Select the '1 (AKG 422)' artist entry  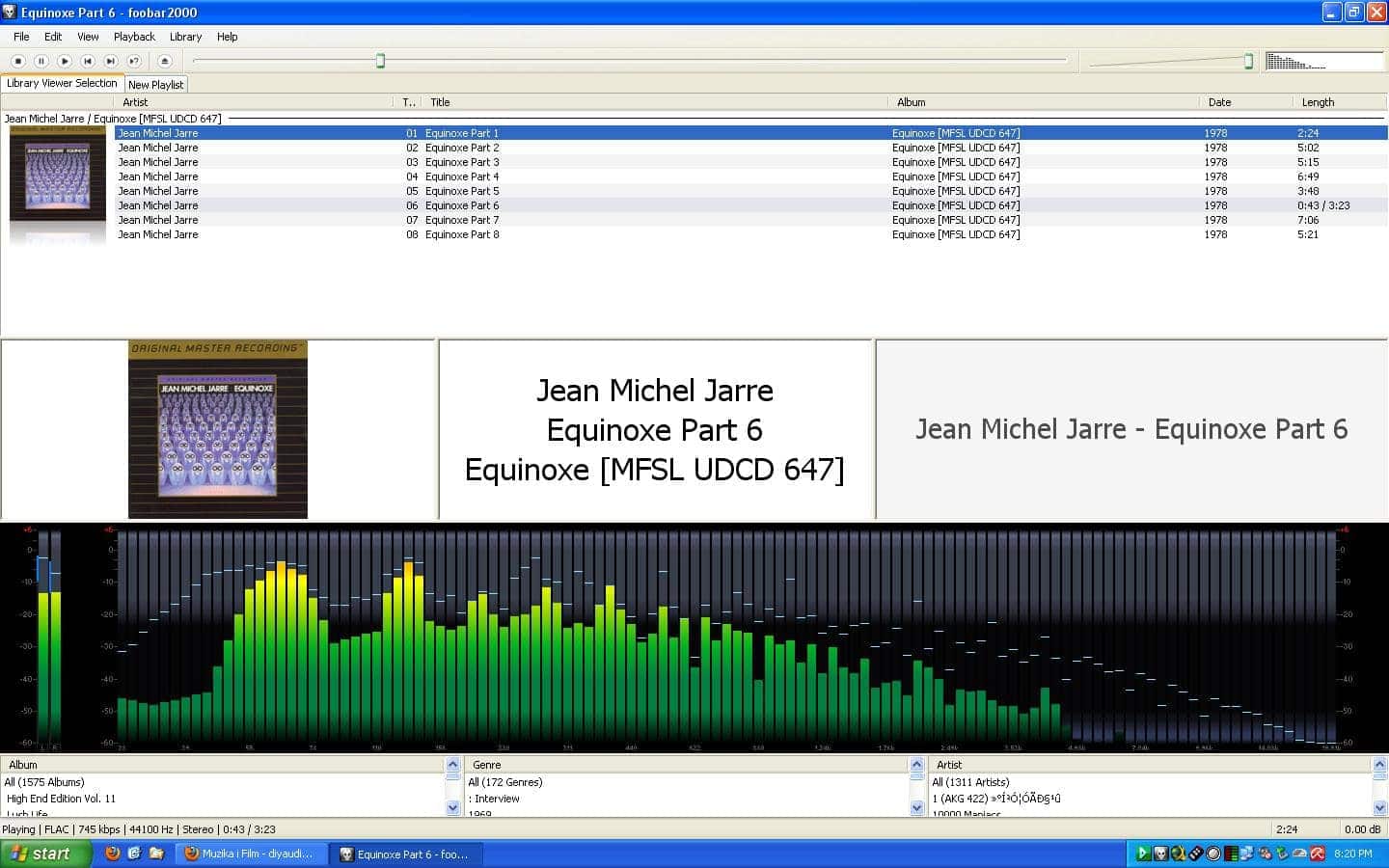(996, 799)
